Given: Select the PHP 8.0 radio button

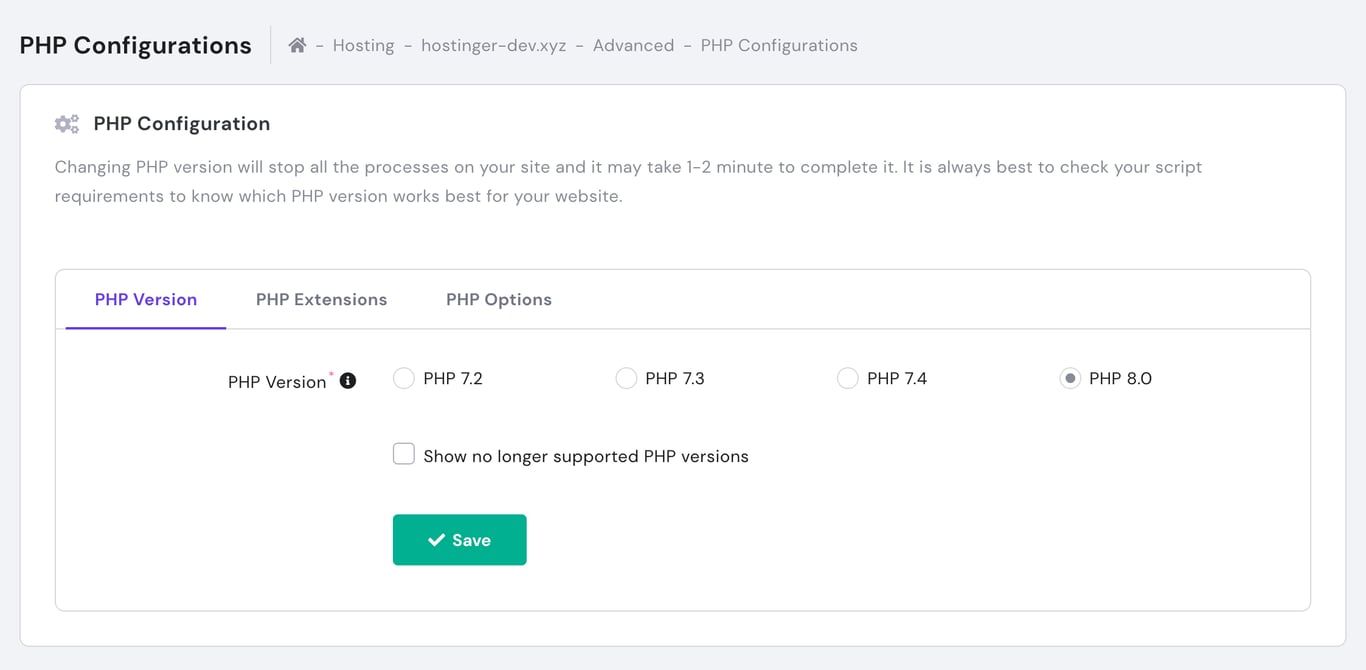Looking at the screenshot, I should click(x=1070, y=378).
